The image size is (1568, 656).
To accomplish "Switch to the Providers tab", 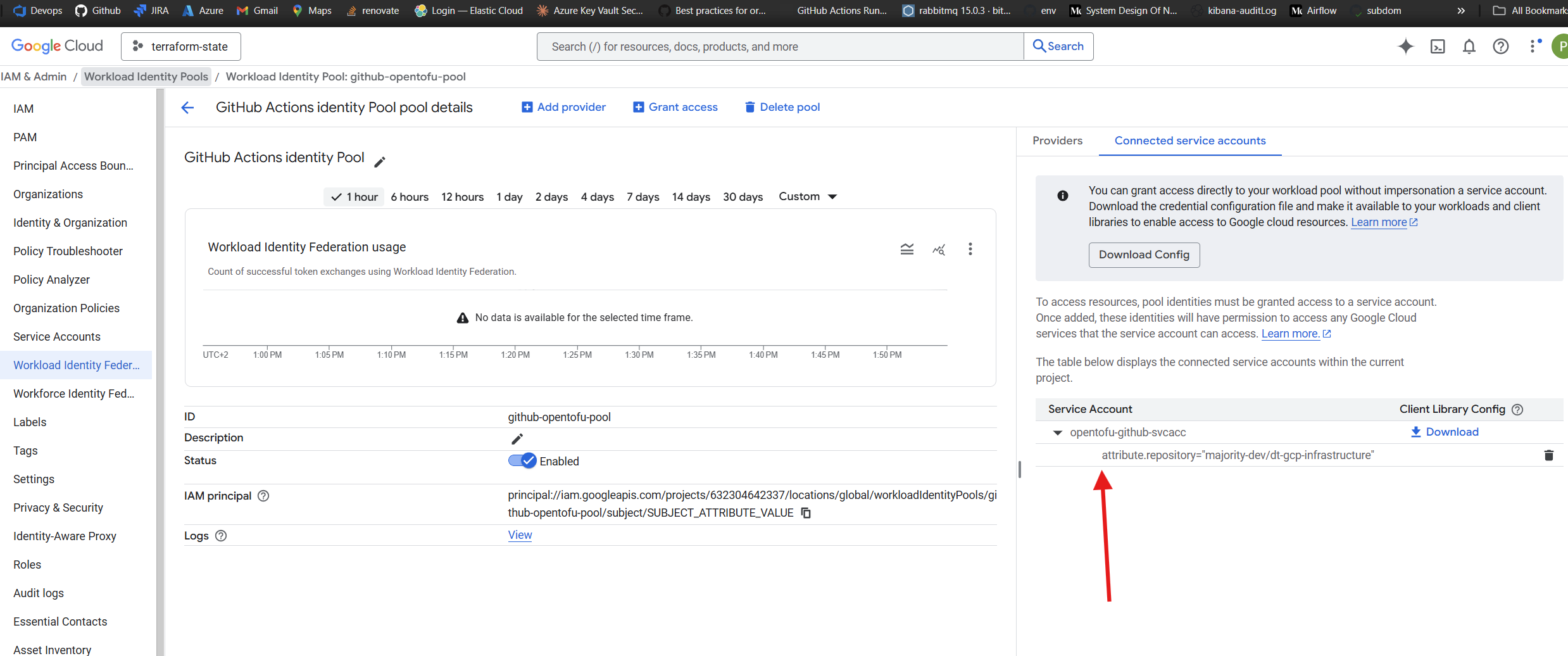I will [x=1057, y=141].
